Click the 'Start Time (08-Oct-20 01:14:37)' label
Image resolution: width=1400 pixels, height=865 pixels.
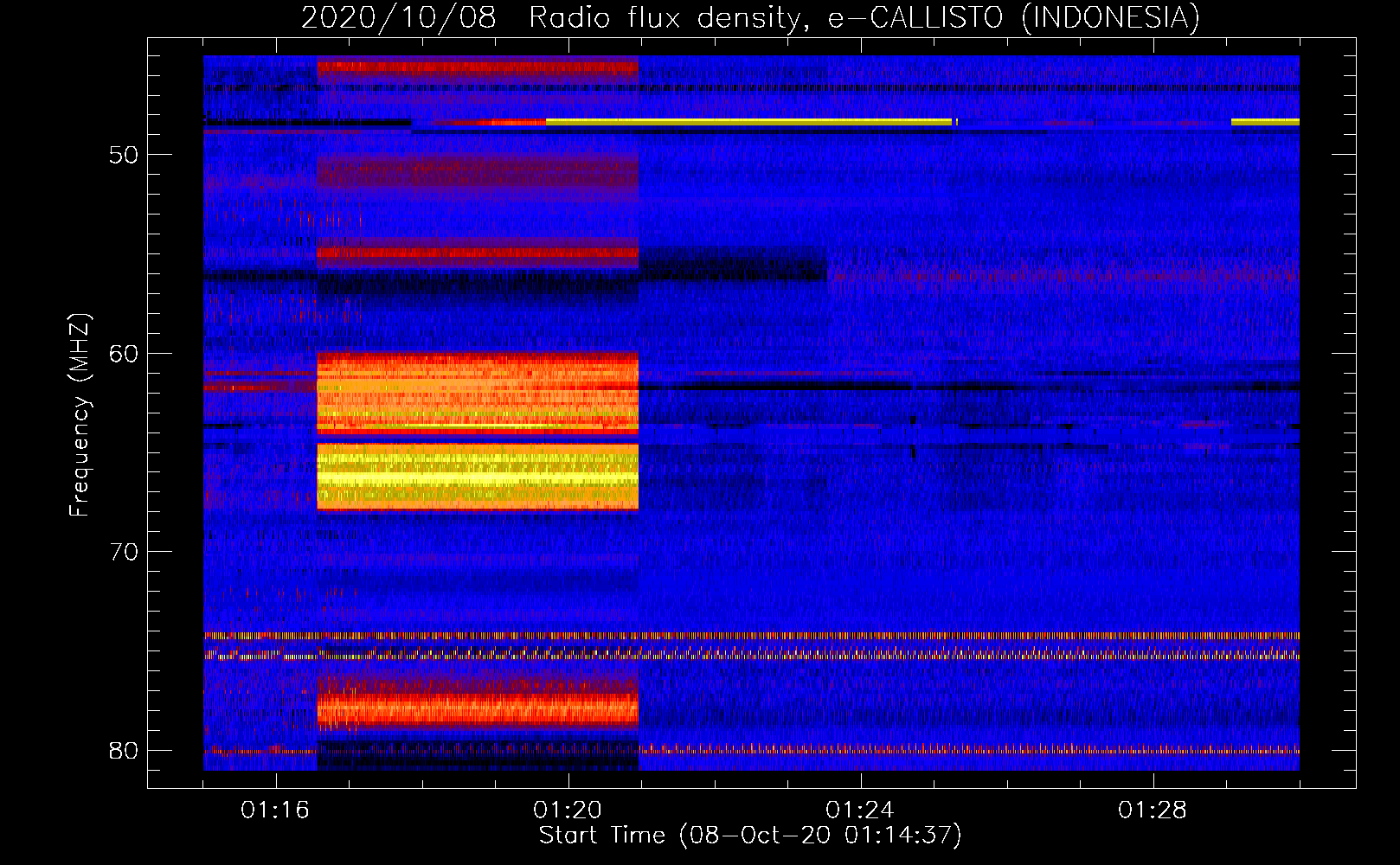(750, 836)
